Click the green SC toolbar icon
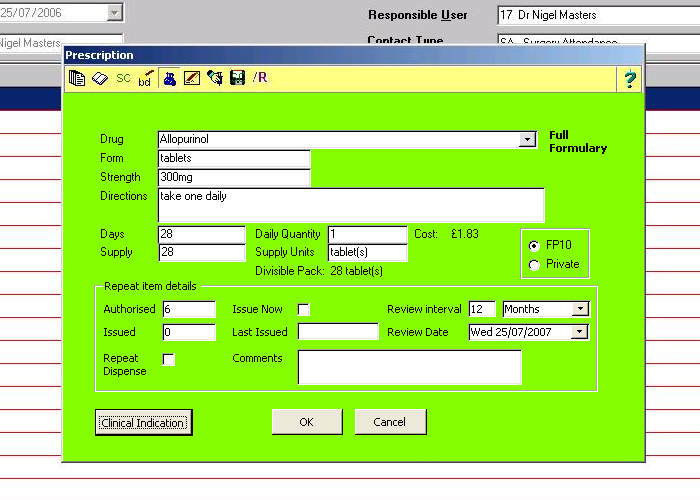Viewport: 700px width, 500px height. point(123,79)
